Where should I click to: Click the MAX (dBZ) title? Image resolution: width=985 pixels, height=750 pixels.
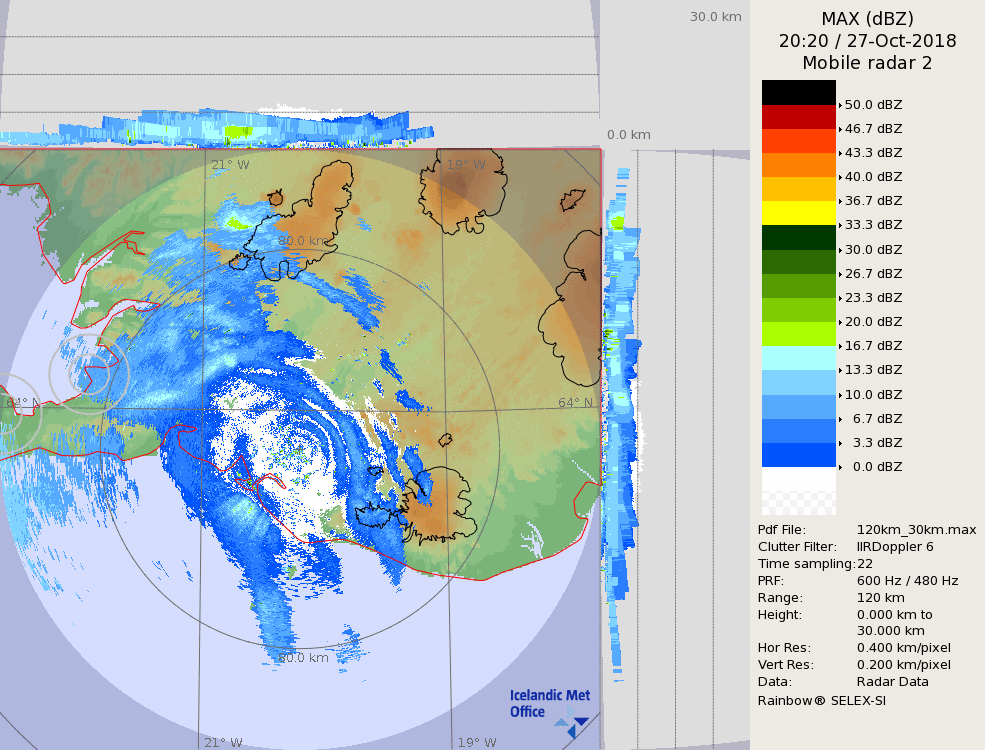[x=867, y=18]
